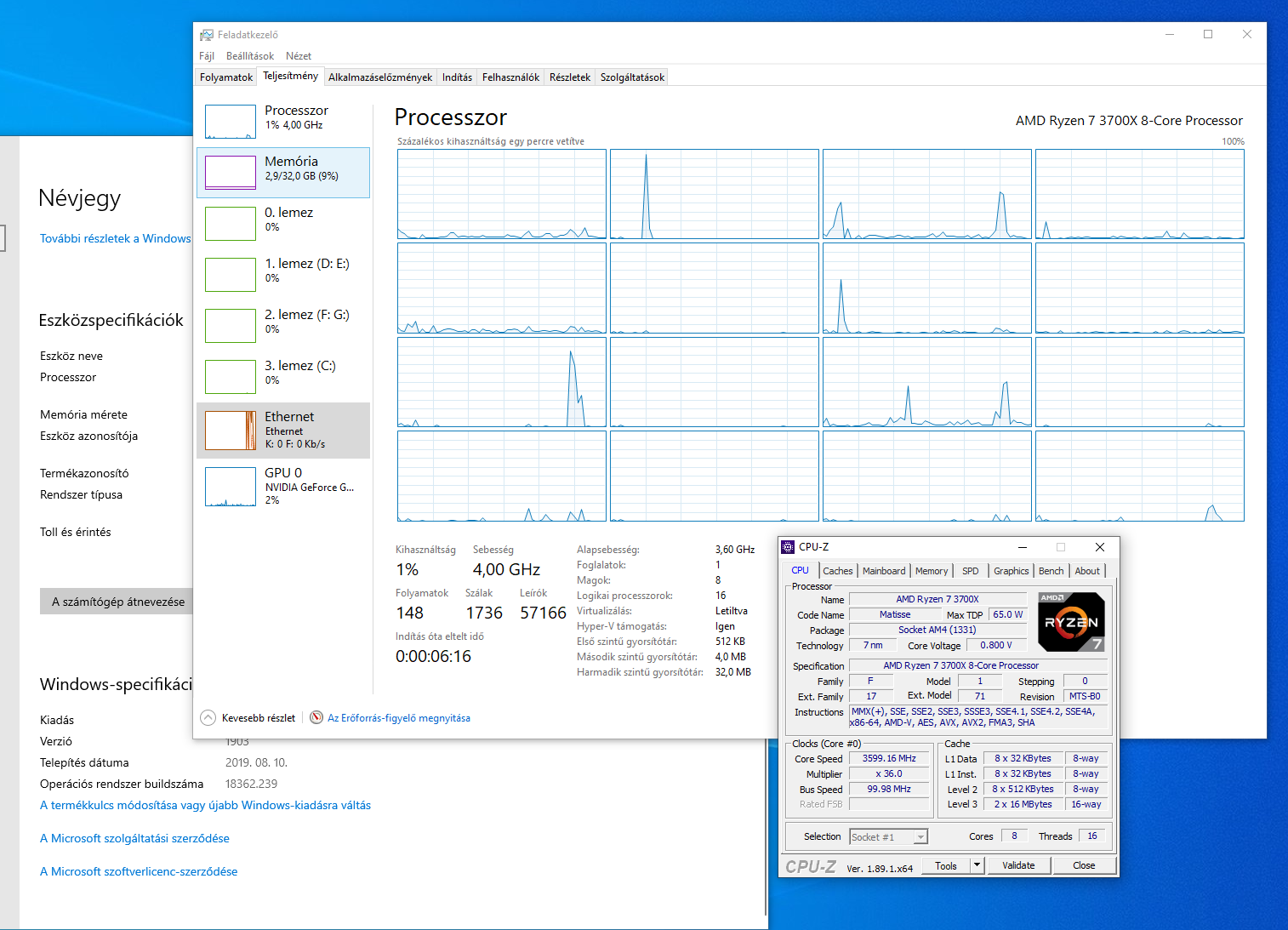Viewport: 1288px width, 930px height.
Task: Select the GPU 0 NVIDIA GeForce item
Action: (x=283, y=486)
